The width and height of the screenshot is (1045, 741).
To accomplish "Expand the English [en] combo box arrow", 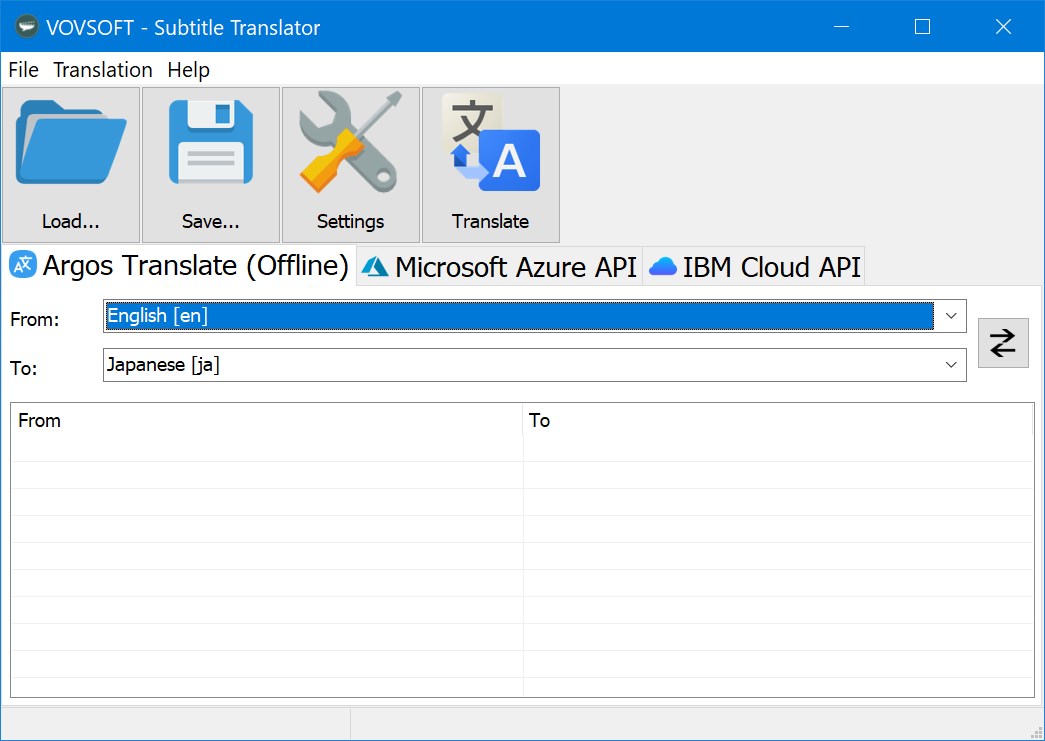I will click(x=950, y=315).
